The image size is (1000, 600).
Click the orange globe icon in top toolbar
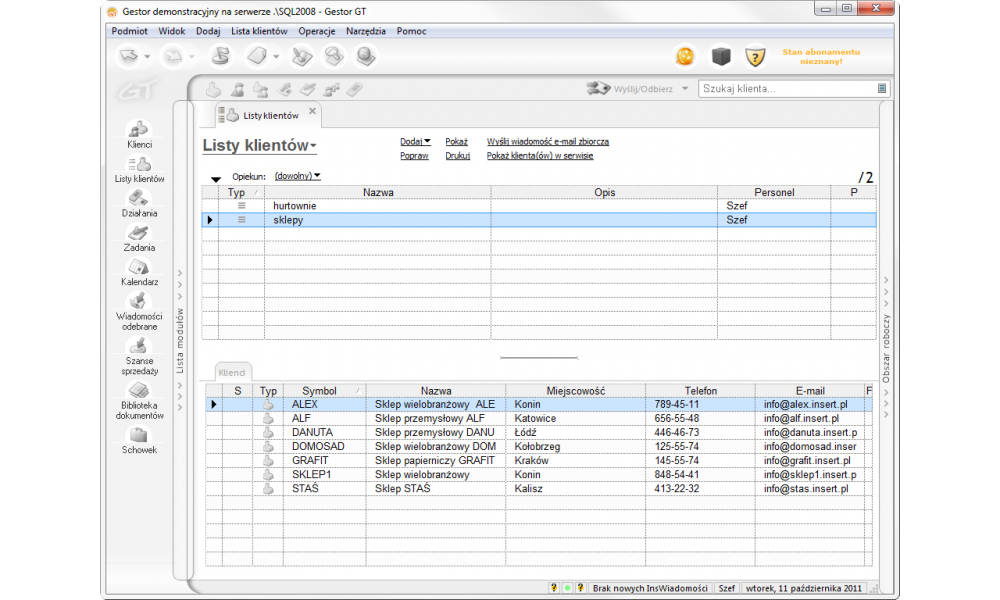(x=685, y=57)
